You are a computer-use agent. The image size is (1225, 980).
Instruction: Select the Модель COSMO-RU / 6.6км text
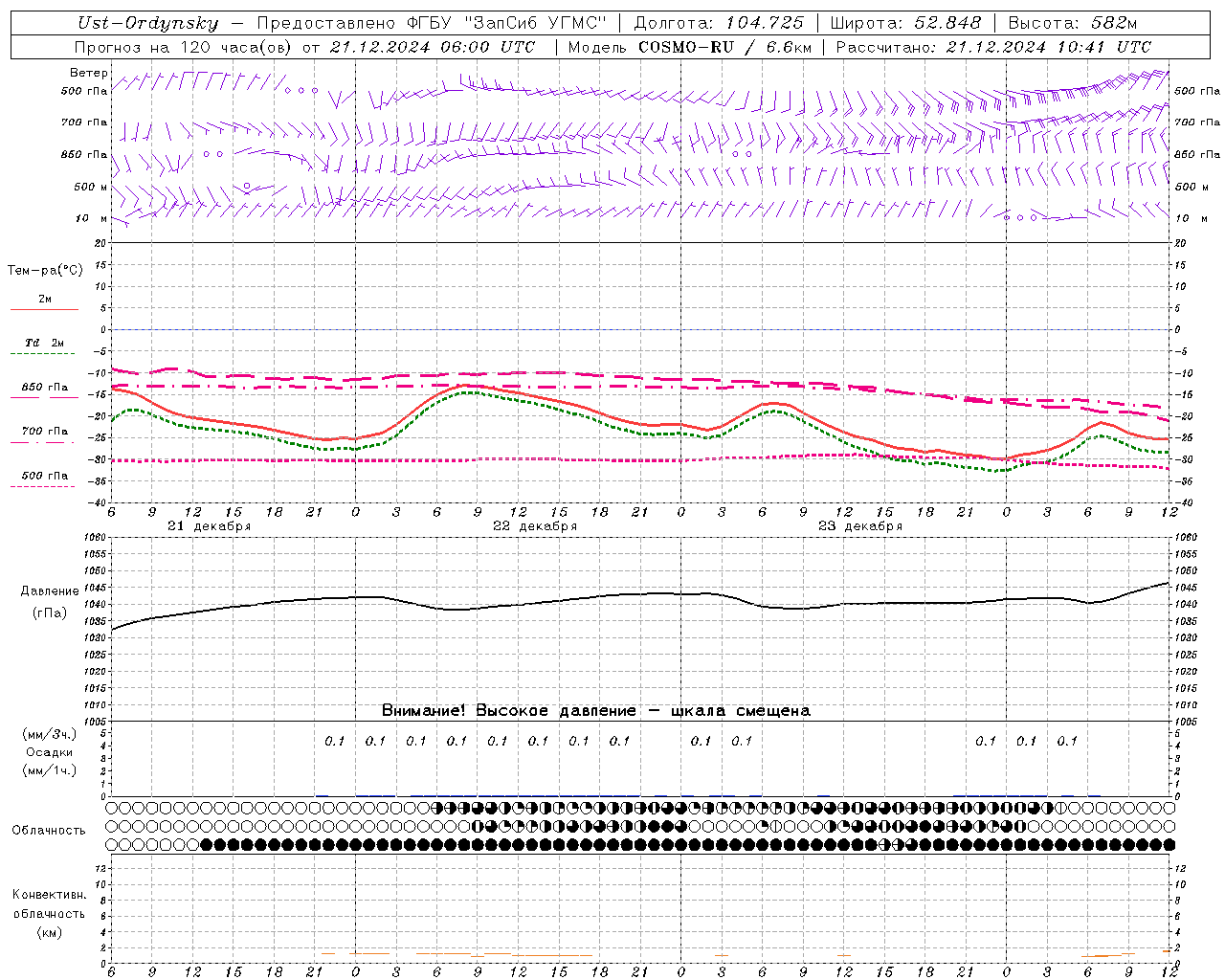(689, 47)
